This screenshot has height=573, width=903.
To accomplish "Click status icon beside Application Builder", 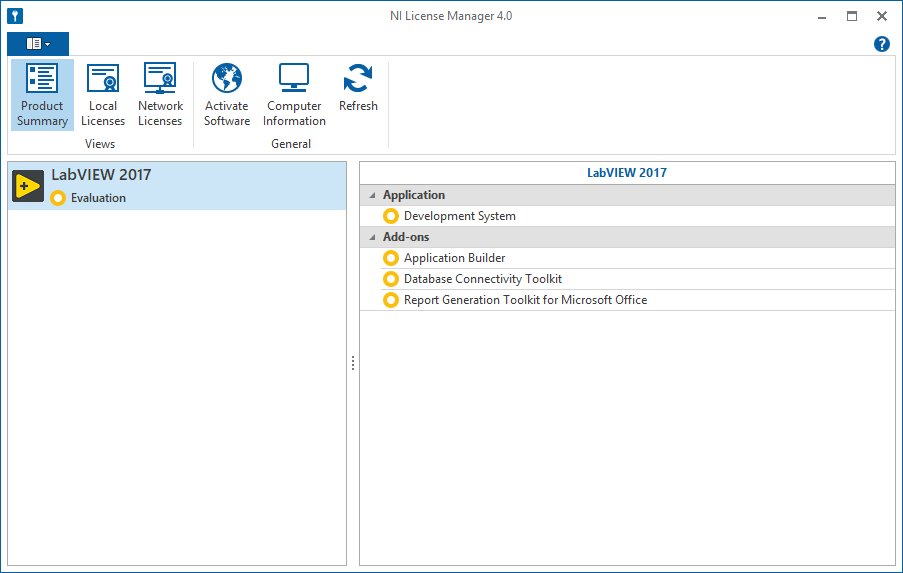I will [x=391, y=258].
